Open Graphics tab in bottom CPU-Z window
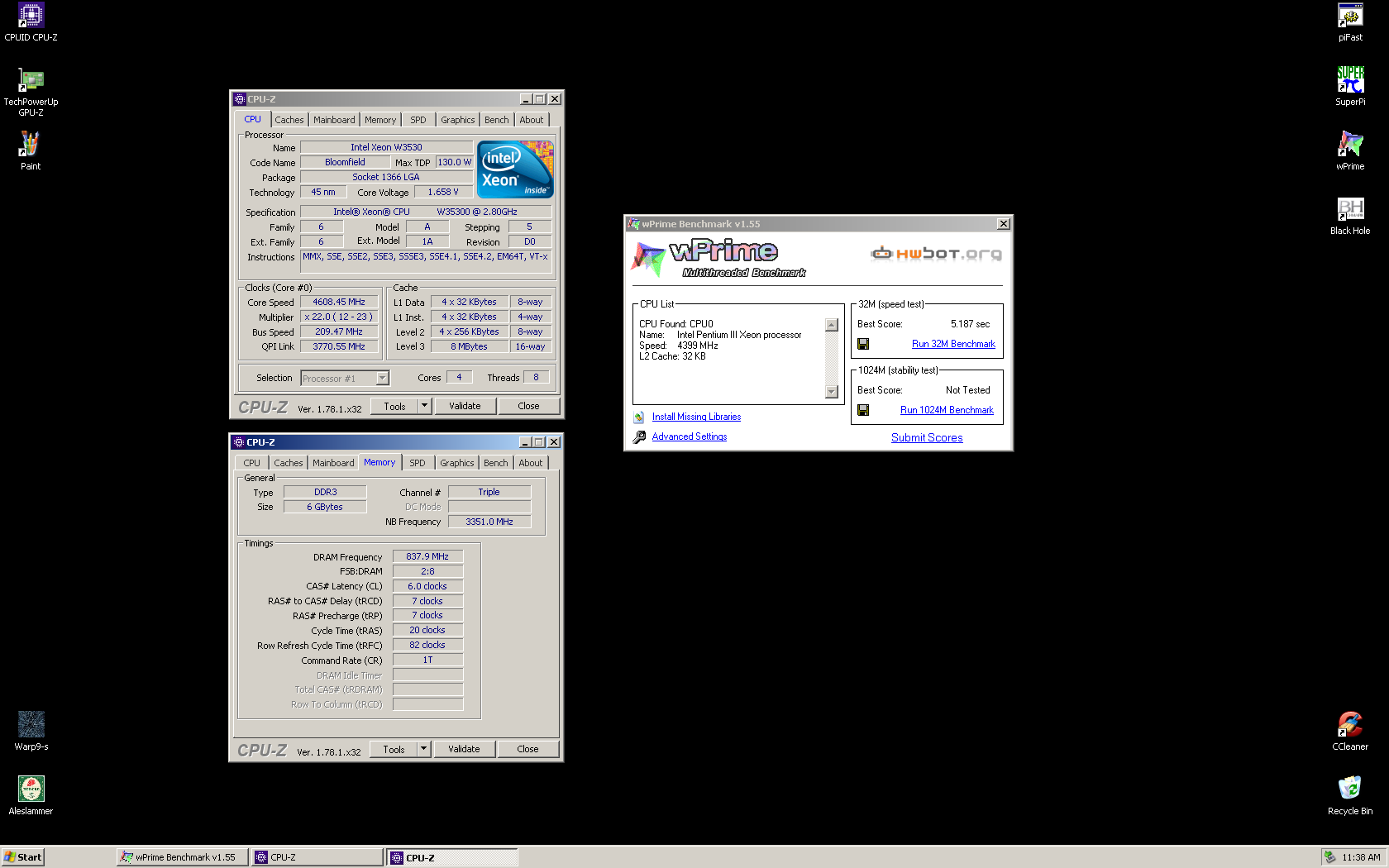 click(x=457, y=463)
